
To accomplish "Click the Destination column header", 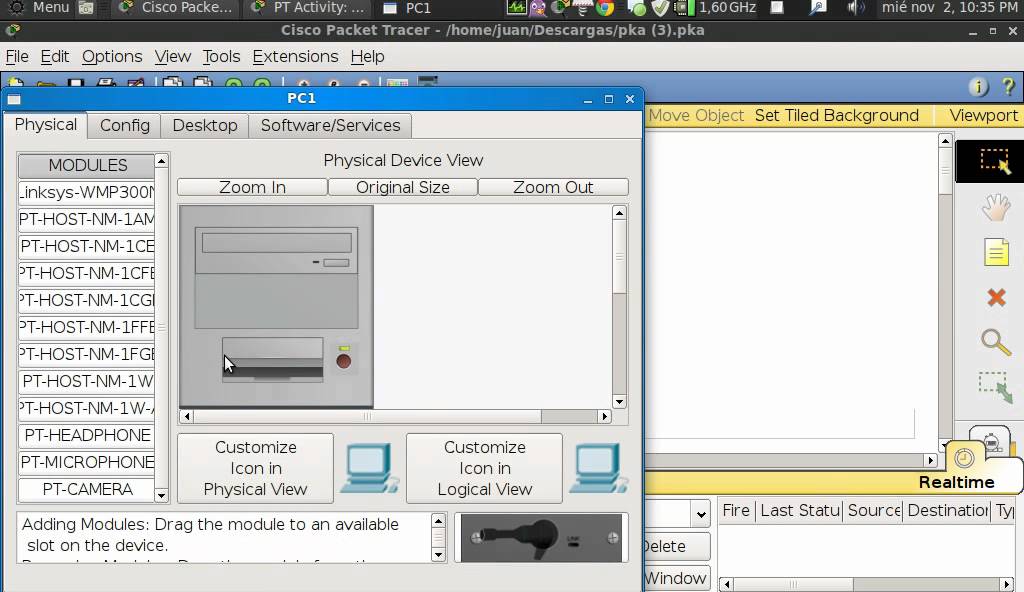I will point(948,510).
